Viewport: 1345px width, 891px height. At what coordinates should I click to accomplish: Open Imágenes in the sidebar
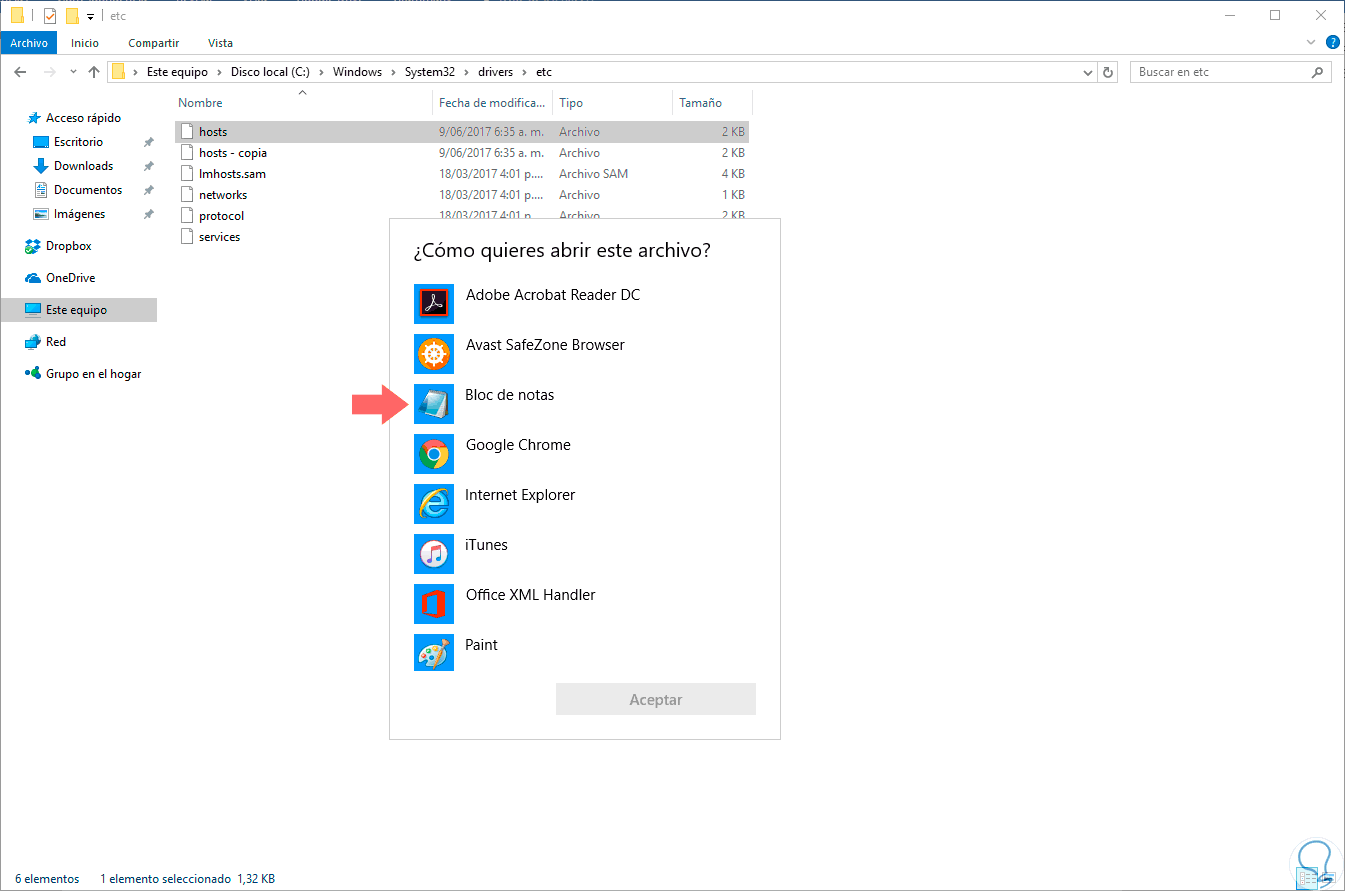(x=69, y=214)
